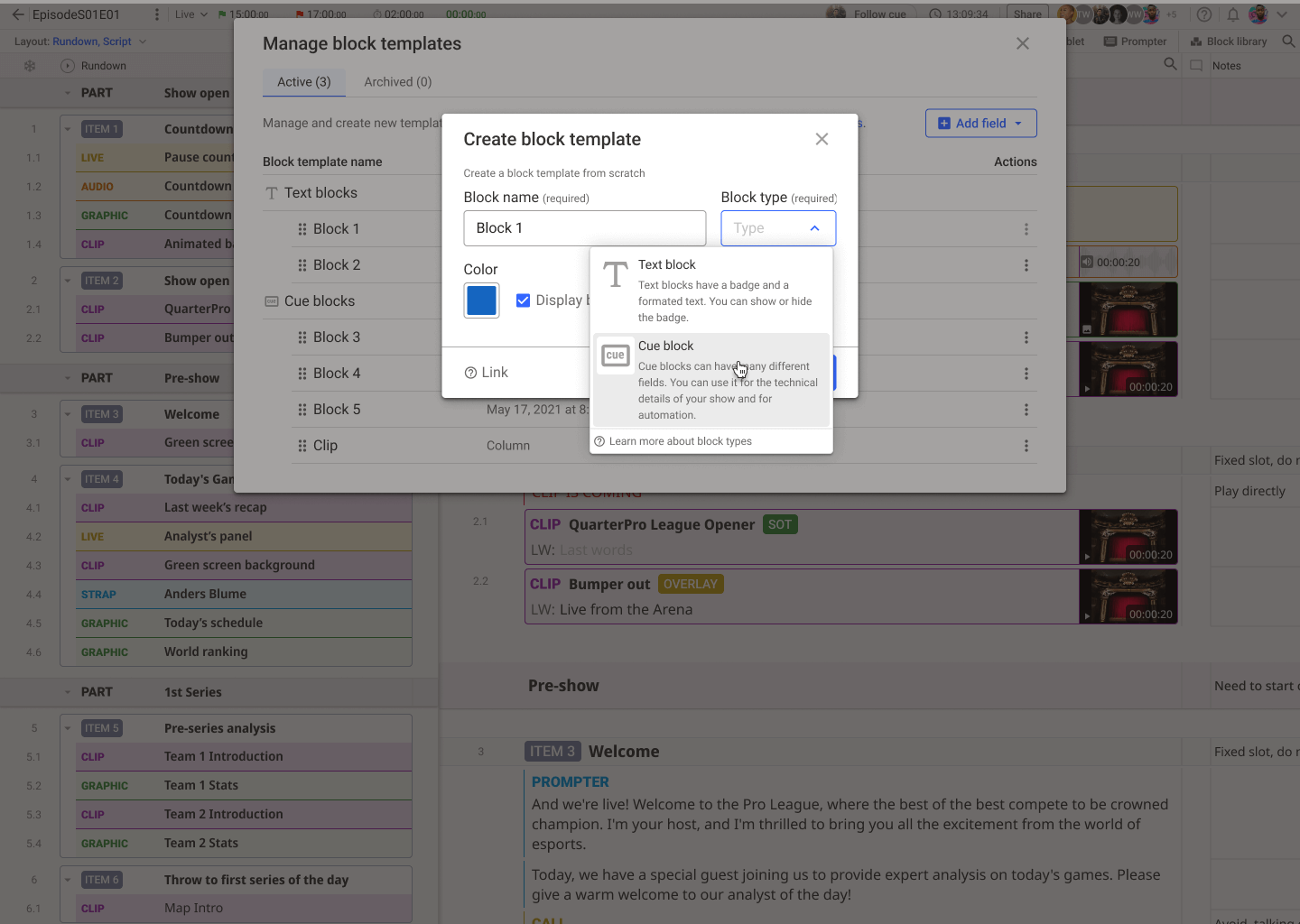The height and width of the screenshot is (924, 1300).
Task: Close the Create block template dialog
Action: (822, 139)
